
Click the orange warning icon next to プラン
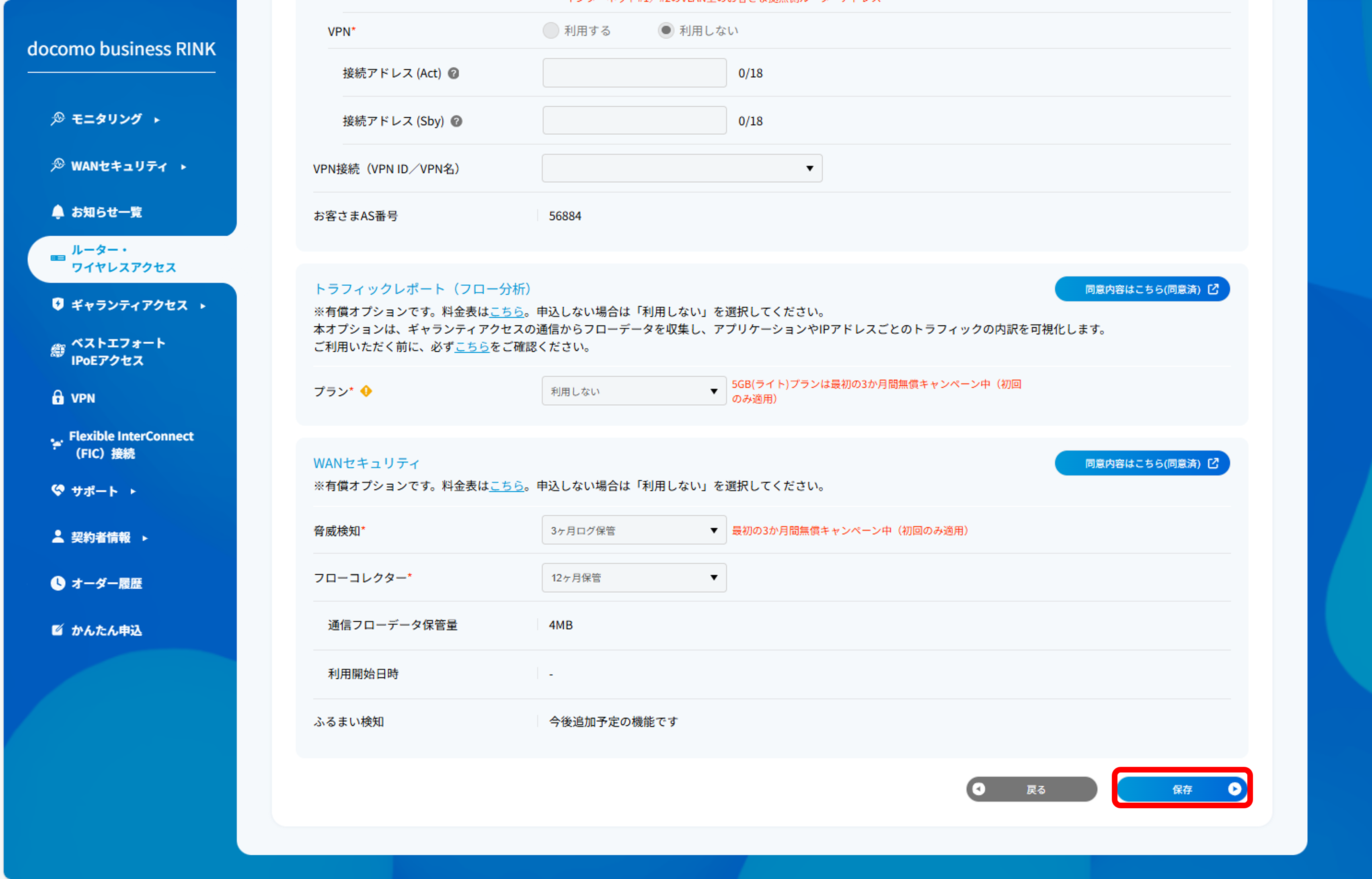pos(366,391)
